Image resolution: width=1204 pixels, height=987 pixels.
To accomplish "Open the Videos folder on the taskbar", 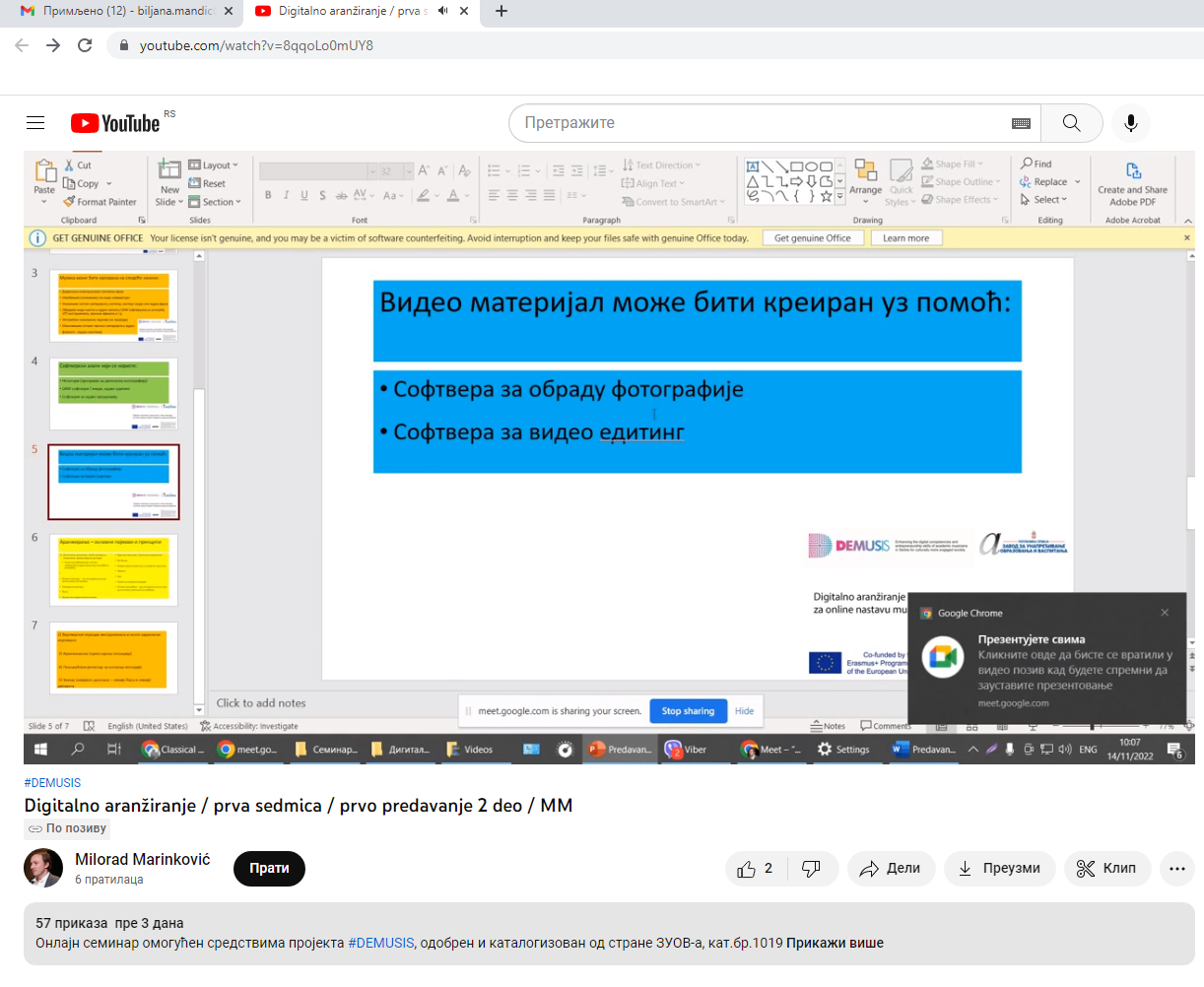I will click(470, 750).
